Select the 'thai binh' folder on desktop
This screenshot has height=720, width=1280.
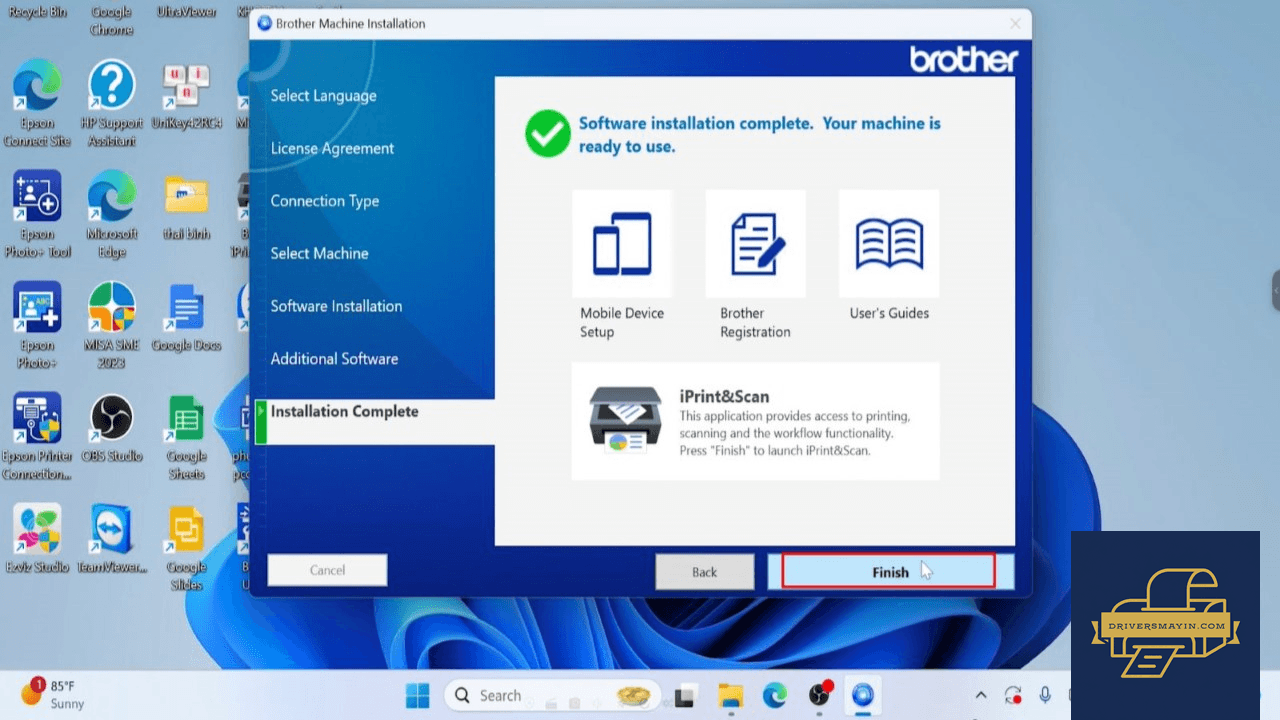(186, 207)
